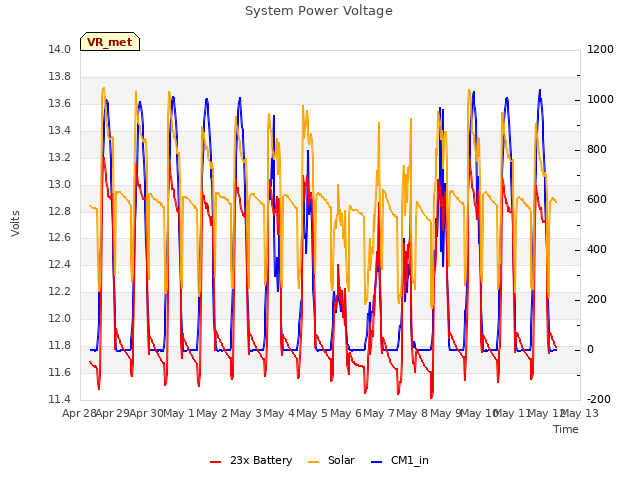640x480 pixels.
Task: Click the red 23x Battery legend swatch
Action: pos(216,462)
